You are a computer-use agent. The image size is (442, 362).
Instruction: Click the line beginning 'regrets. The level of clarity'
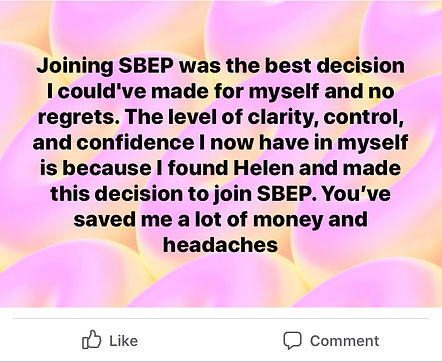221,117
